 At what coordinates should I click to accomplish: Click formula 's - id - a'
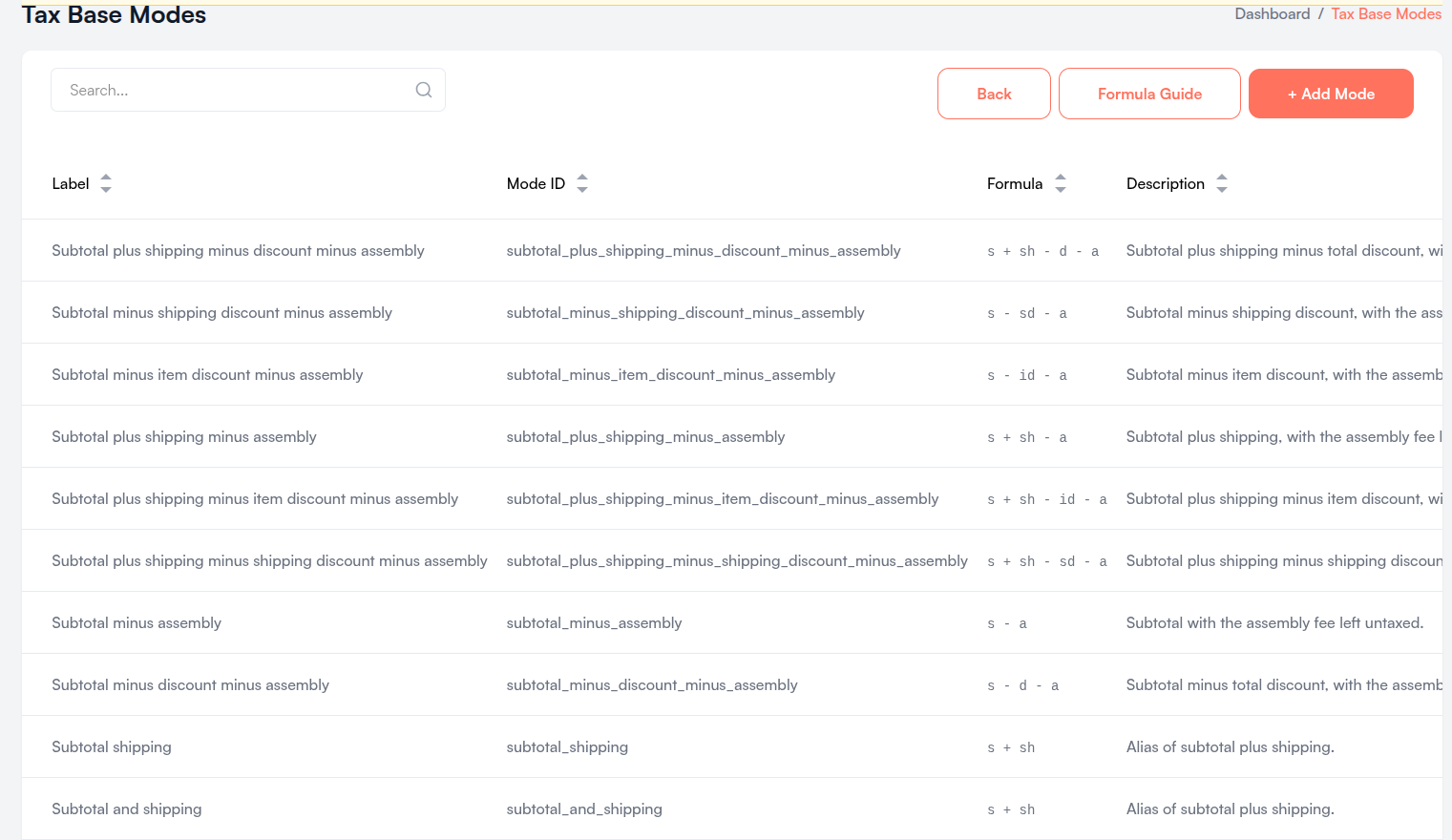coord(1027,375)
